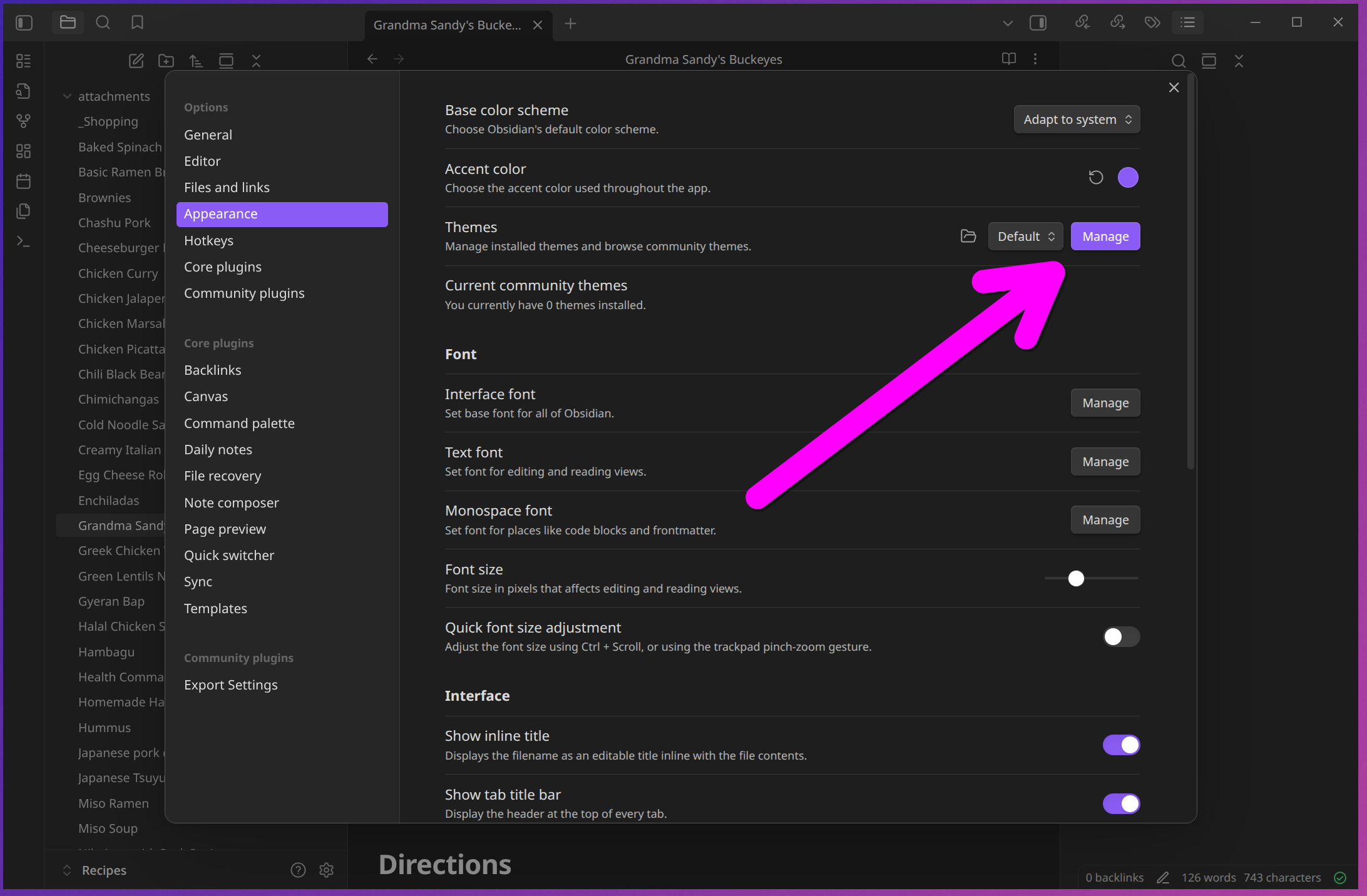
Task: Enable Quick font size adjustment
Action: [1120, 637]
